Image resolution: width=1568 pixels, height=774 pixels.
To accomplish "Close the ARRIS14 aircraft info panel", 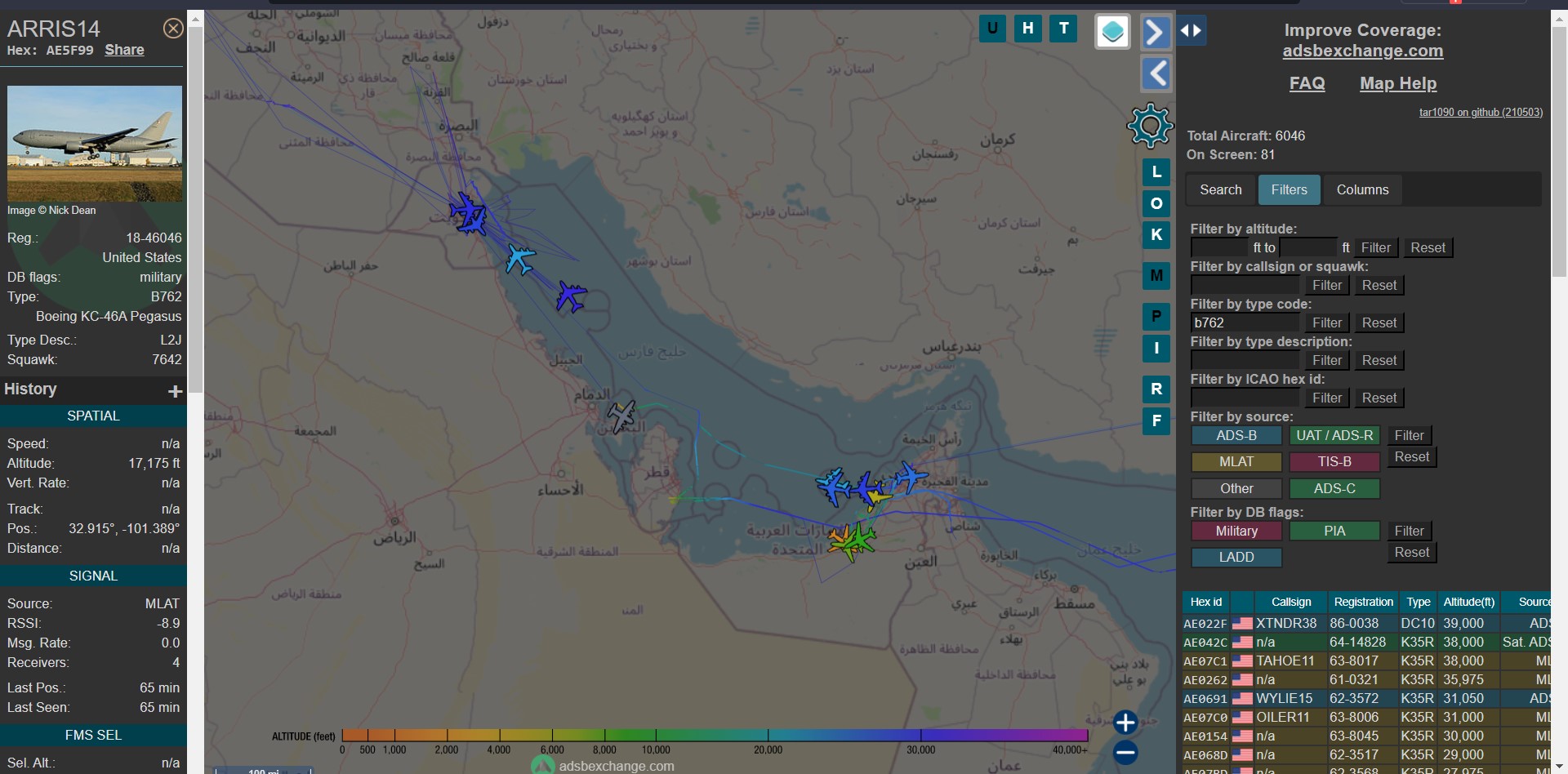I will pyautogui.click(x=173, y=29).
